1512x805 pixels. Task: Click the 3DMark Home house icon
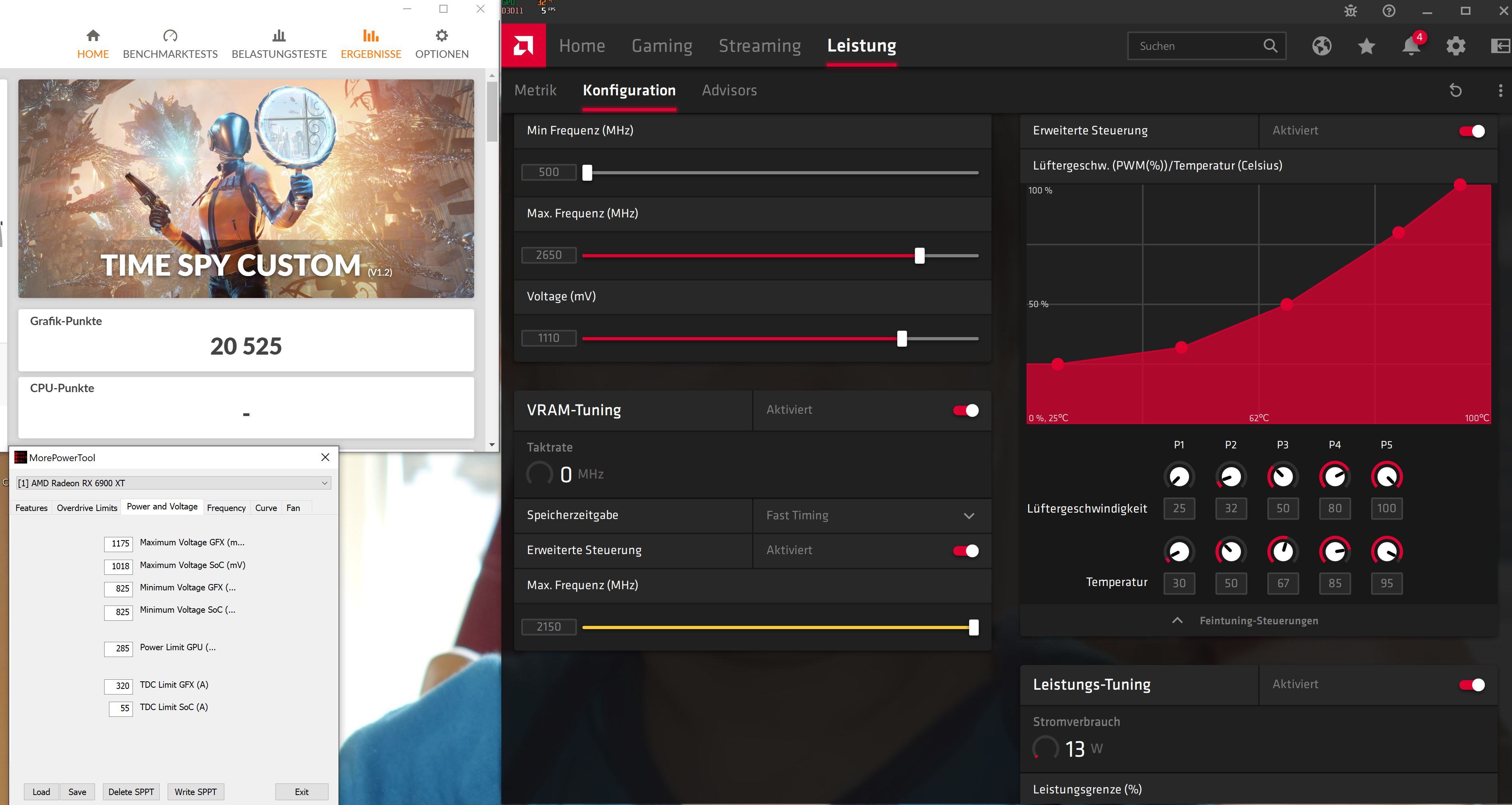pos(93,36)
